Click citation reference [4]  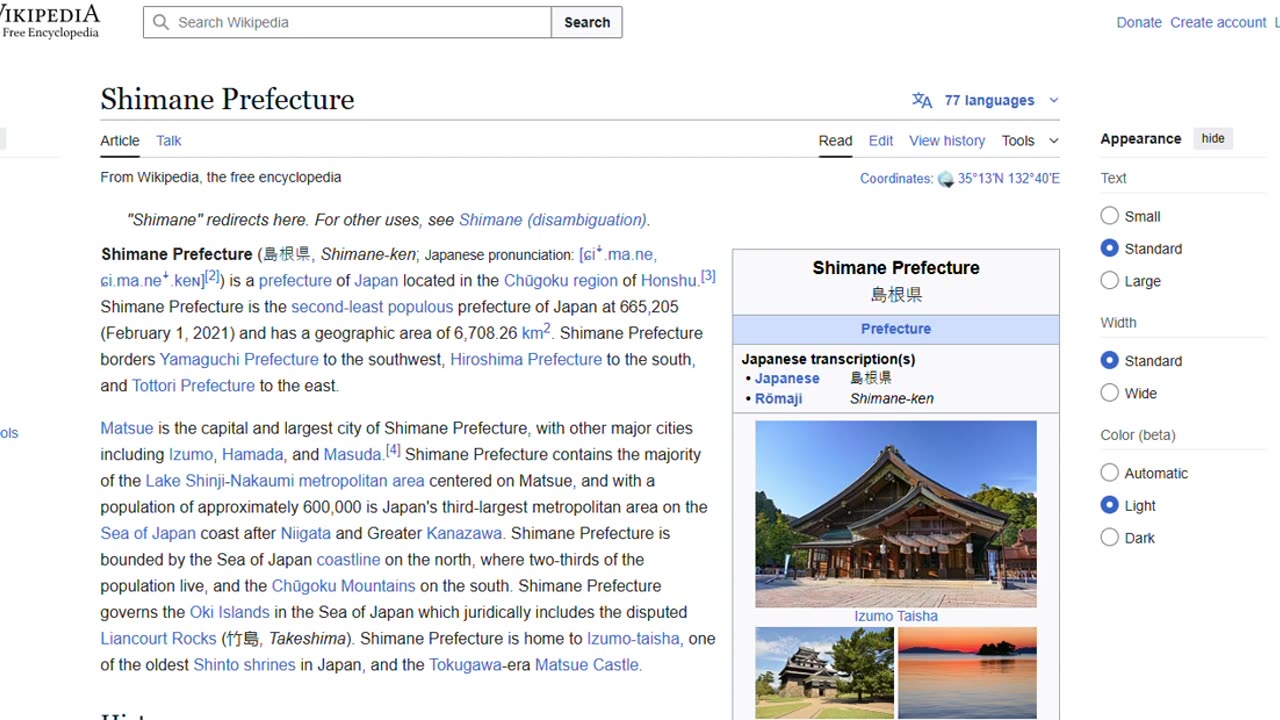tap(393, 450)
